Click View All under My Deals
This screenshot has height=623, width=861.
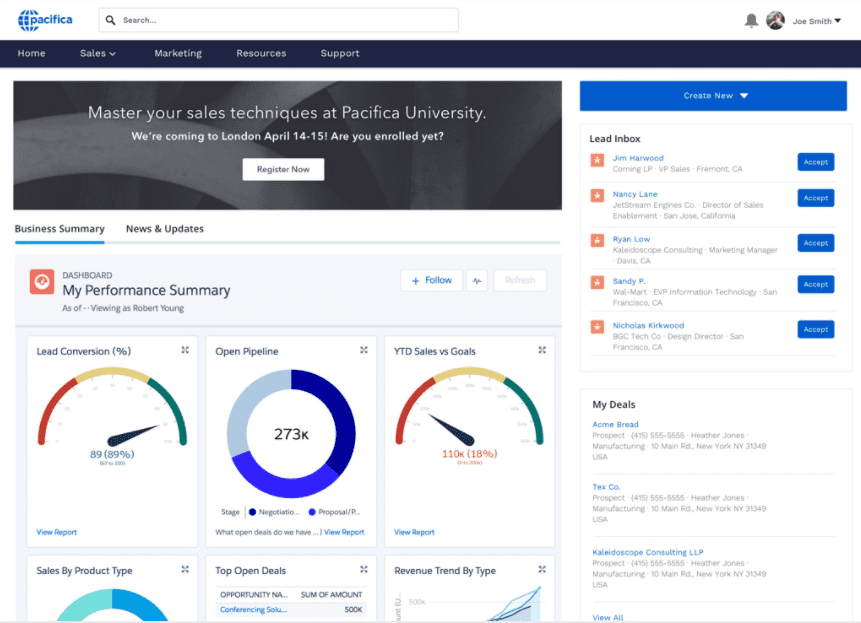click(x=608, y=618)
